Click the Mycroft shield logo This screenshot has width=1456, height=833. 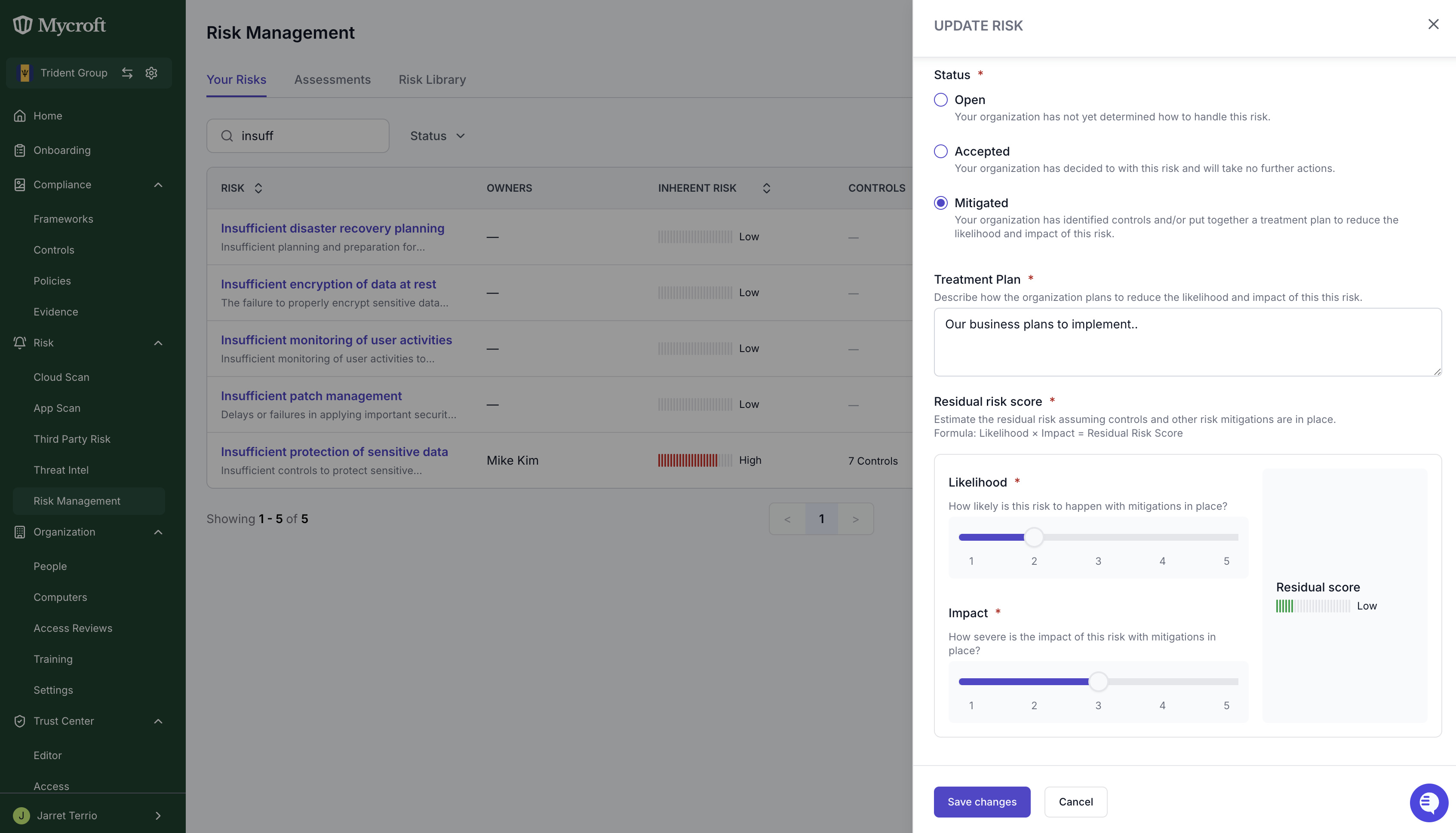pos(22,24)
